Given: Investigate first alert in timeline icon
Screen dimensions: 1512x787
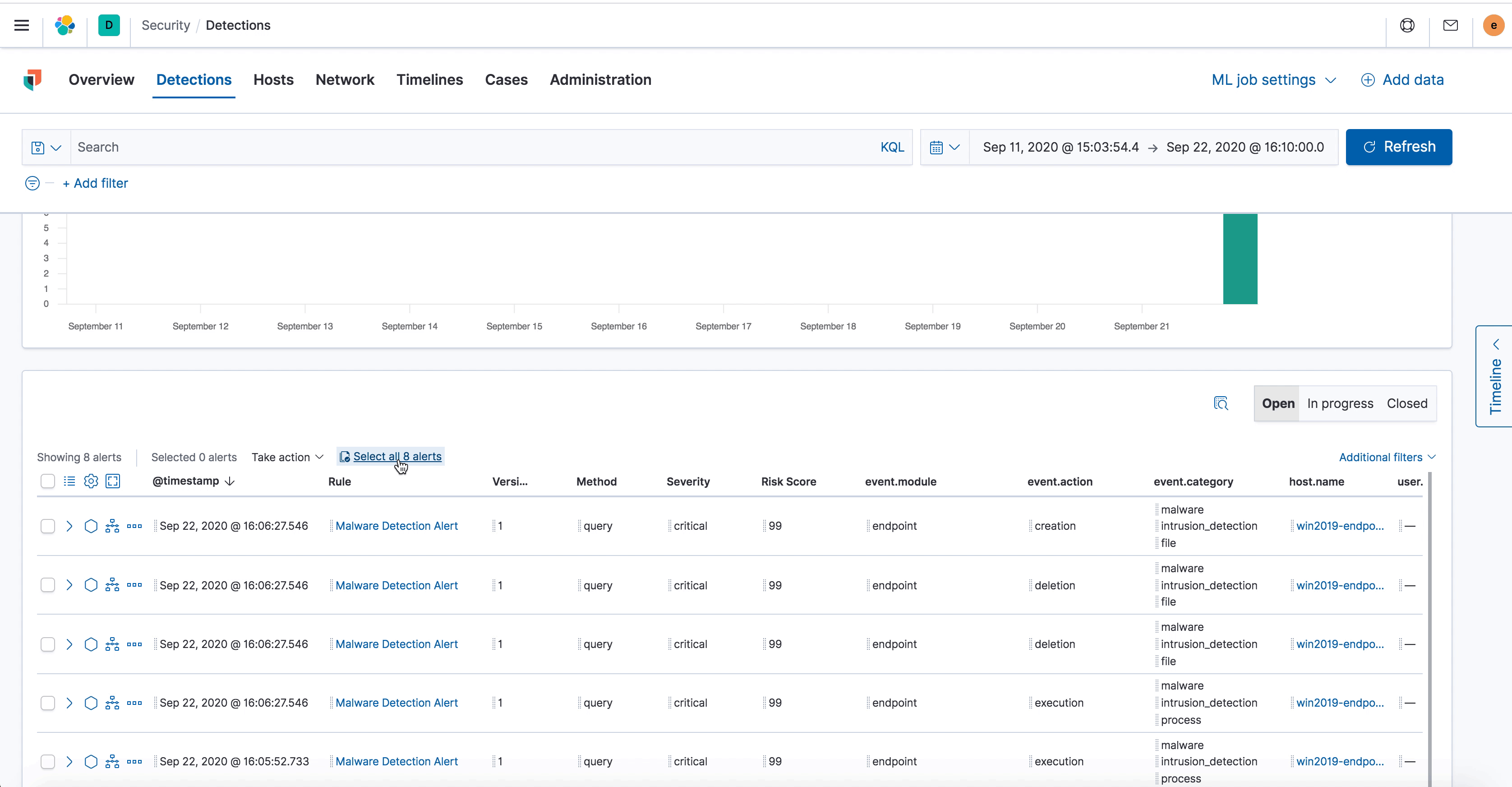Looking at the screenshot, I should coord(90,526).
